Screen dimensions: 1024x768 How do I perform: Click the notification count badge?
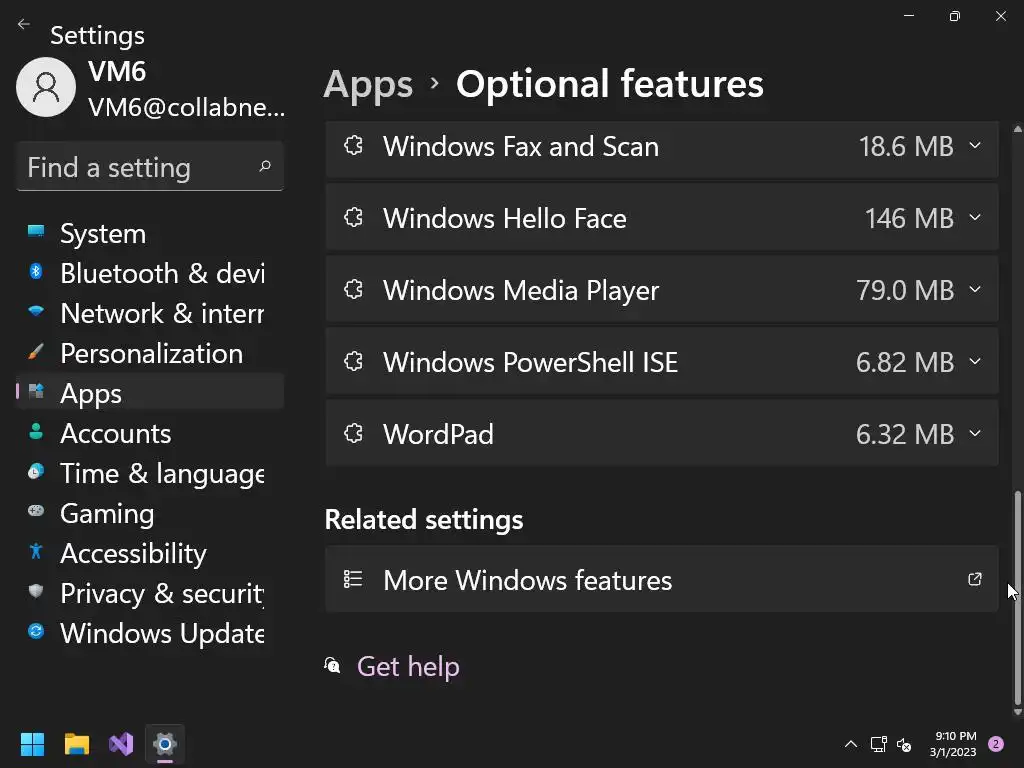click(x=996, y=744)
